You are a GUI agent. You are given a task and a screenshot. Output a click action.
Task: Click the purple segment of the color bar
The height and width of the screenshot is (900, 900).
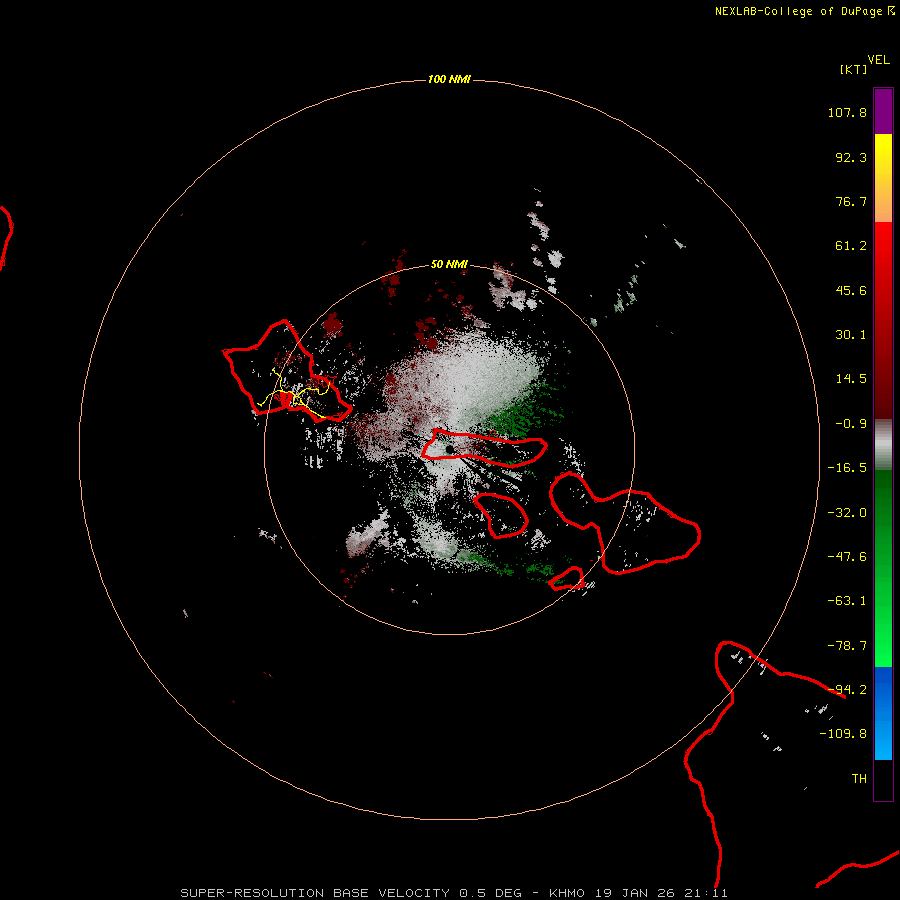click(883, 111)
